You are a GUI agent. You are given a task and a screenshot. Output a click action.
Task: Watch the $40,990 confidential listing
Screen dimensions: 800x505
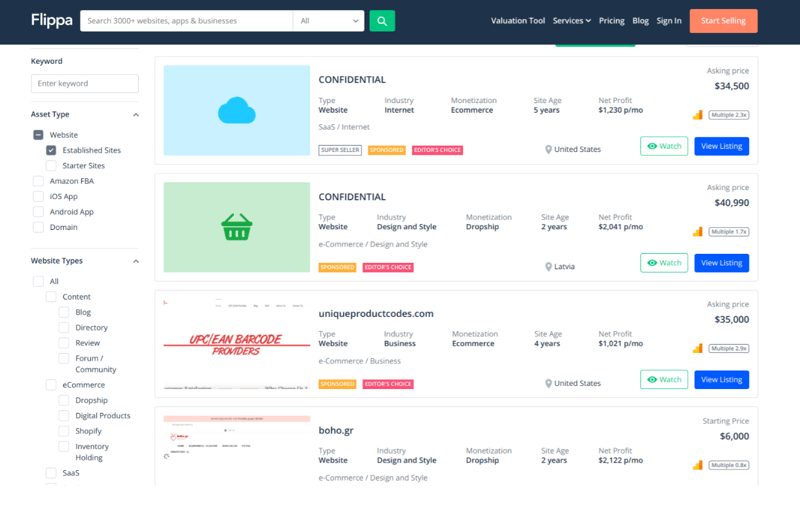(x=664, y=263)
